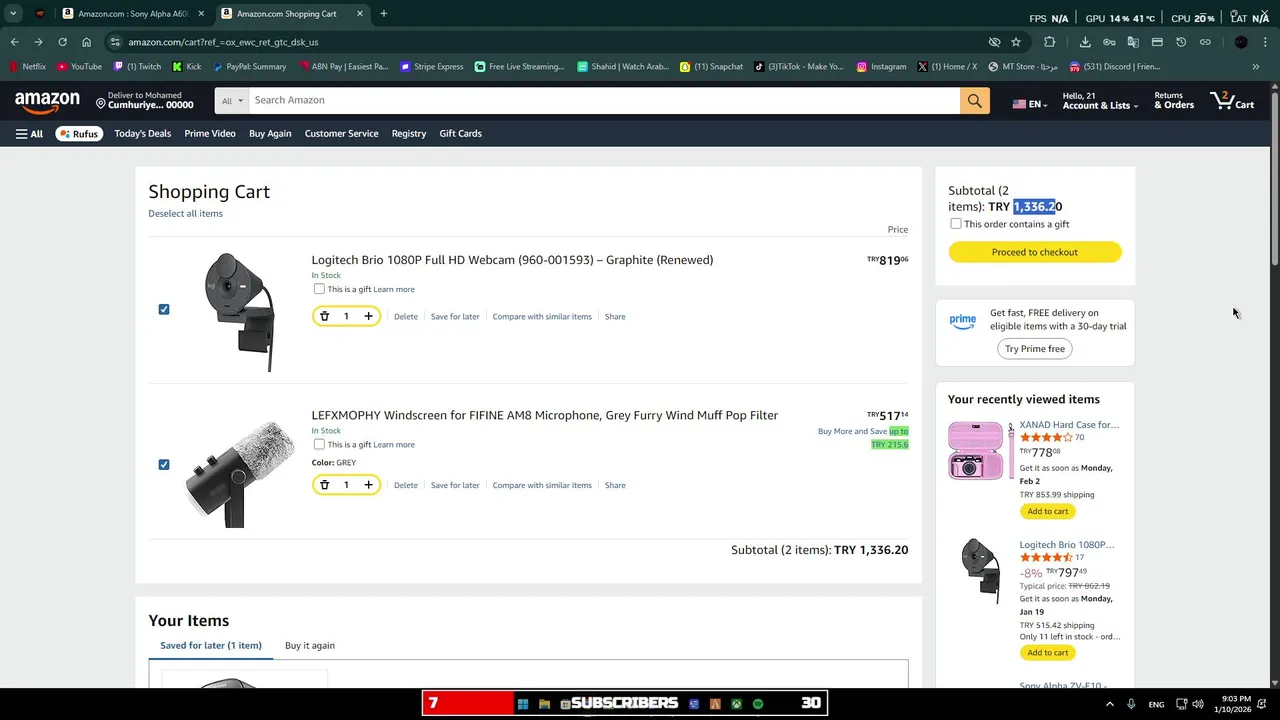
Task: Open the Logitech Brio webcam product image
Action: [x=240, y=312]
